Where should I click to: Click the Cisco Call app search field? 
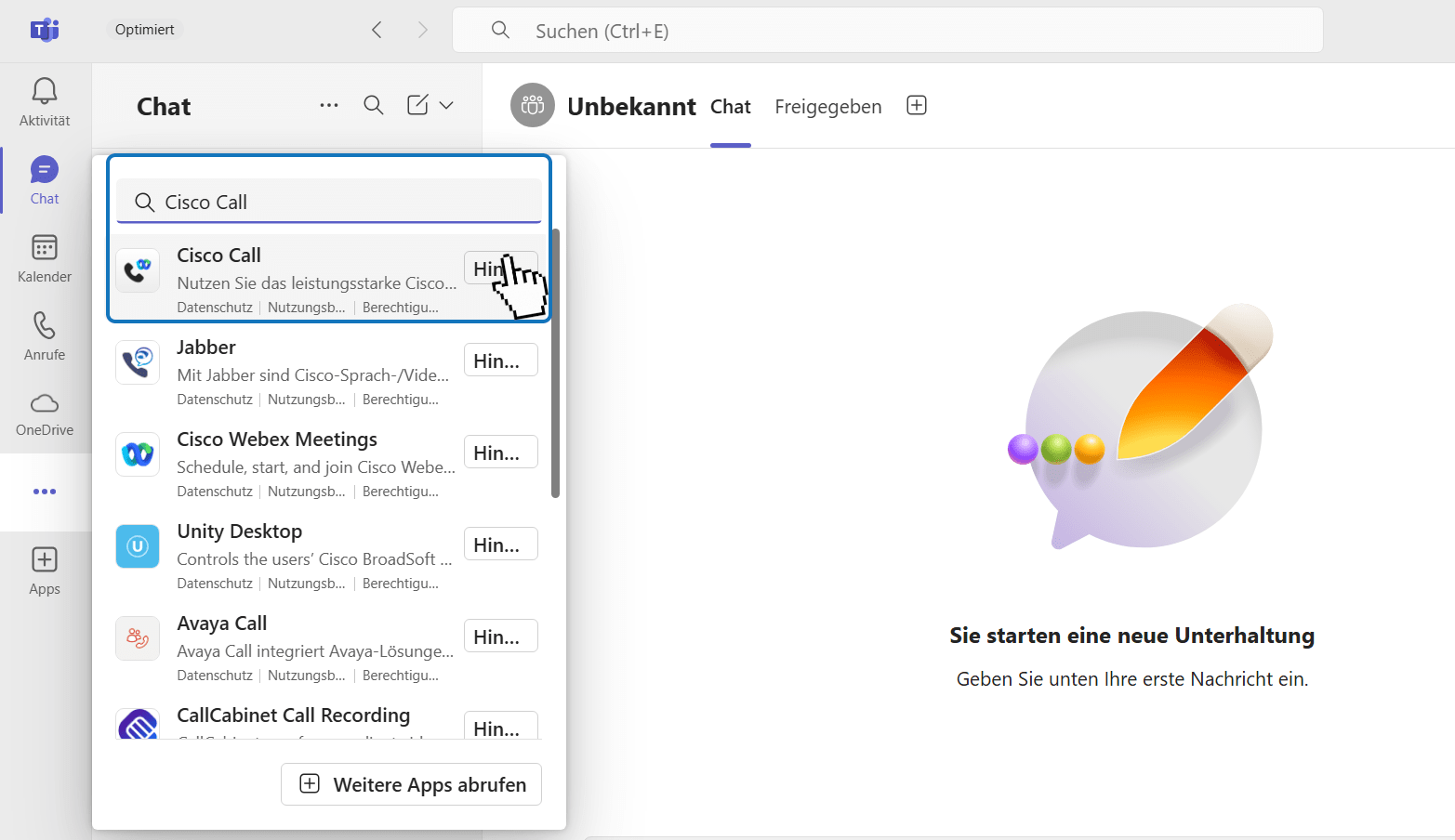click(329, 202)
